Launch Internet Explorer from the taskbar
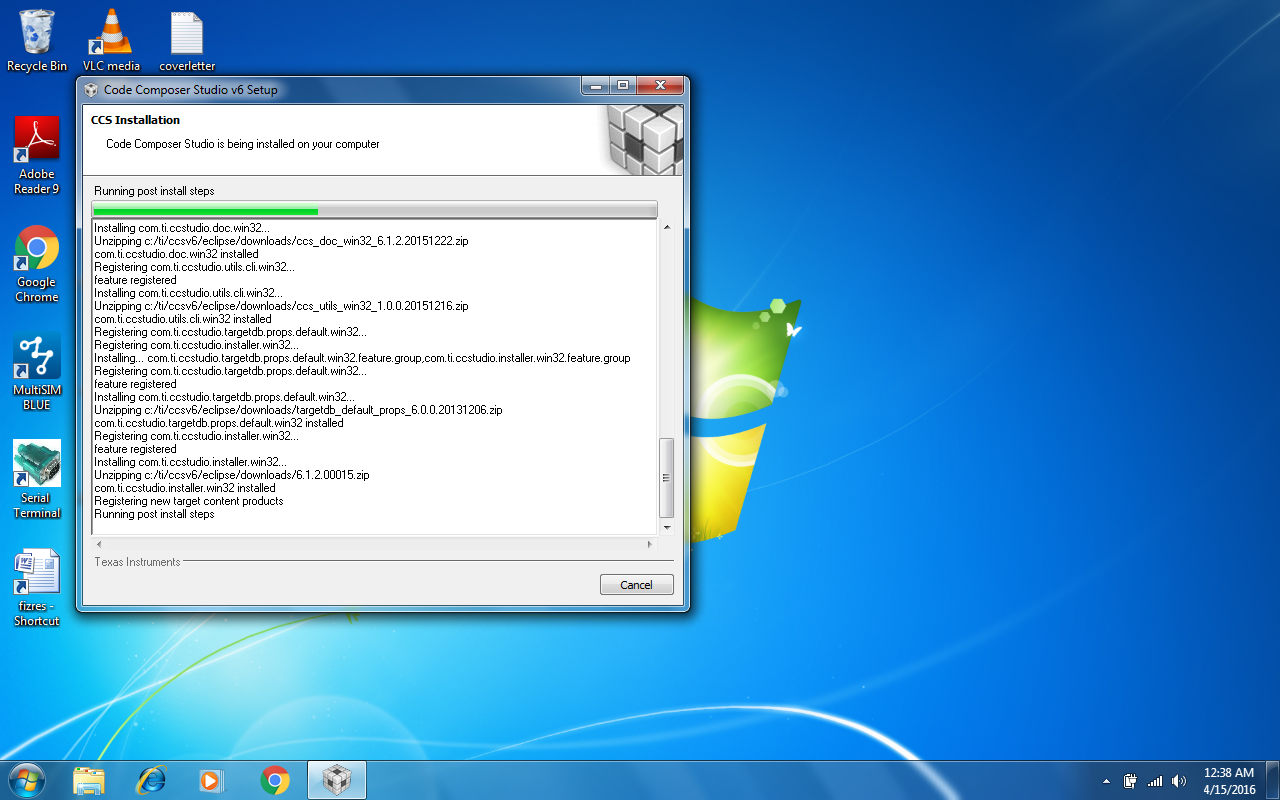 pyautogui.click(x=151, y=780)
